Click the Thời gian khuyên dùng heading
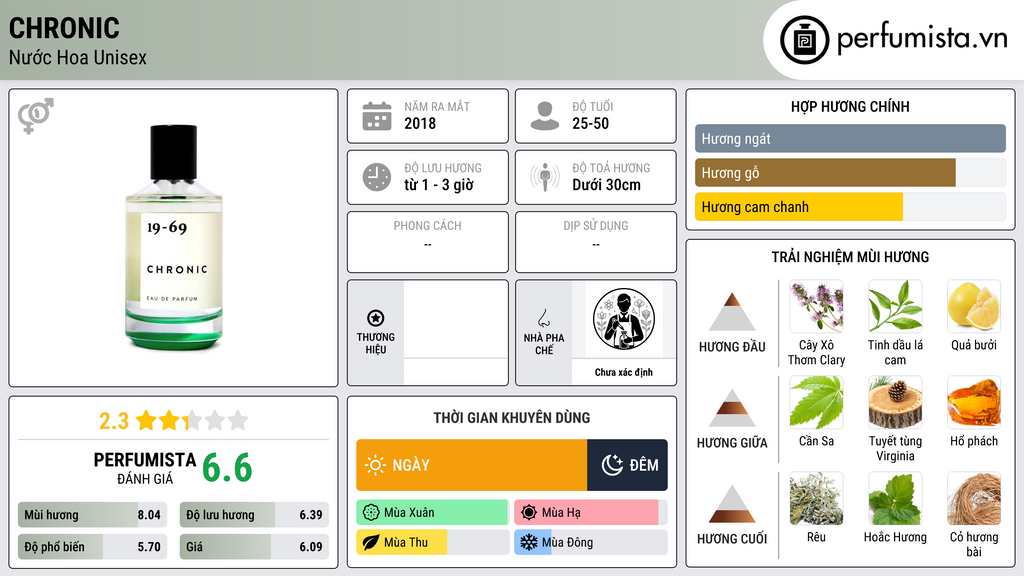 pyautogui.click(x=512, y=418)
